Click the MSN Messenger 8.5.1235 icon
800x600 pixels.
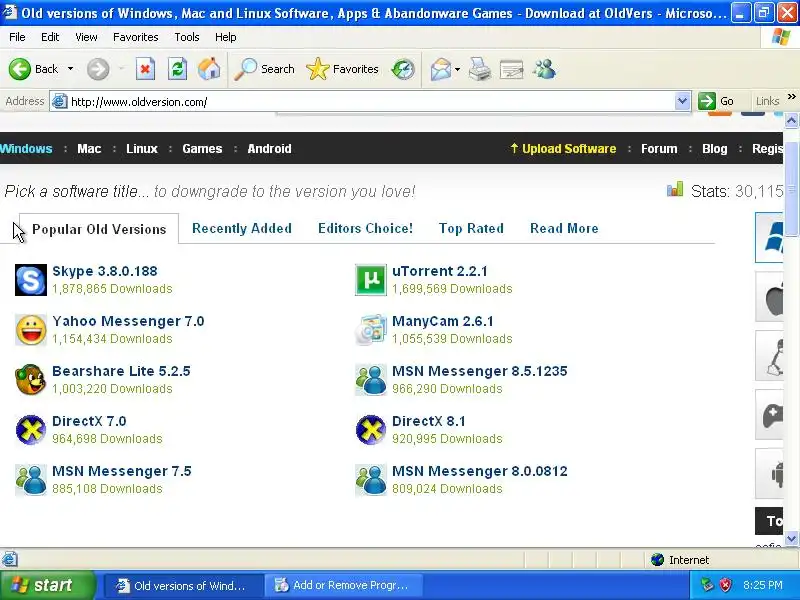pyautogui.click(x=371, y=380)
